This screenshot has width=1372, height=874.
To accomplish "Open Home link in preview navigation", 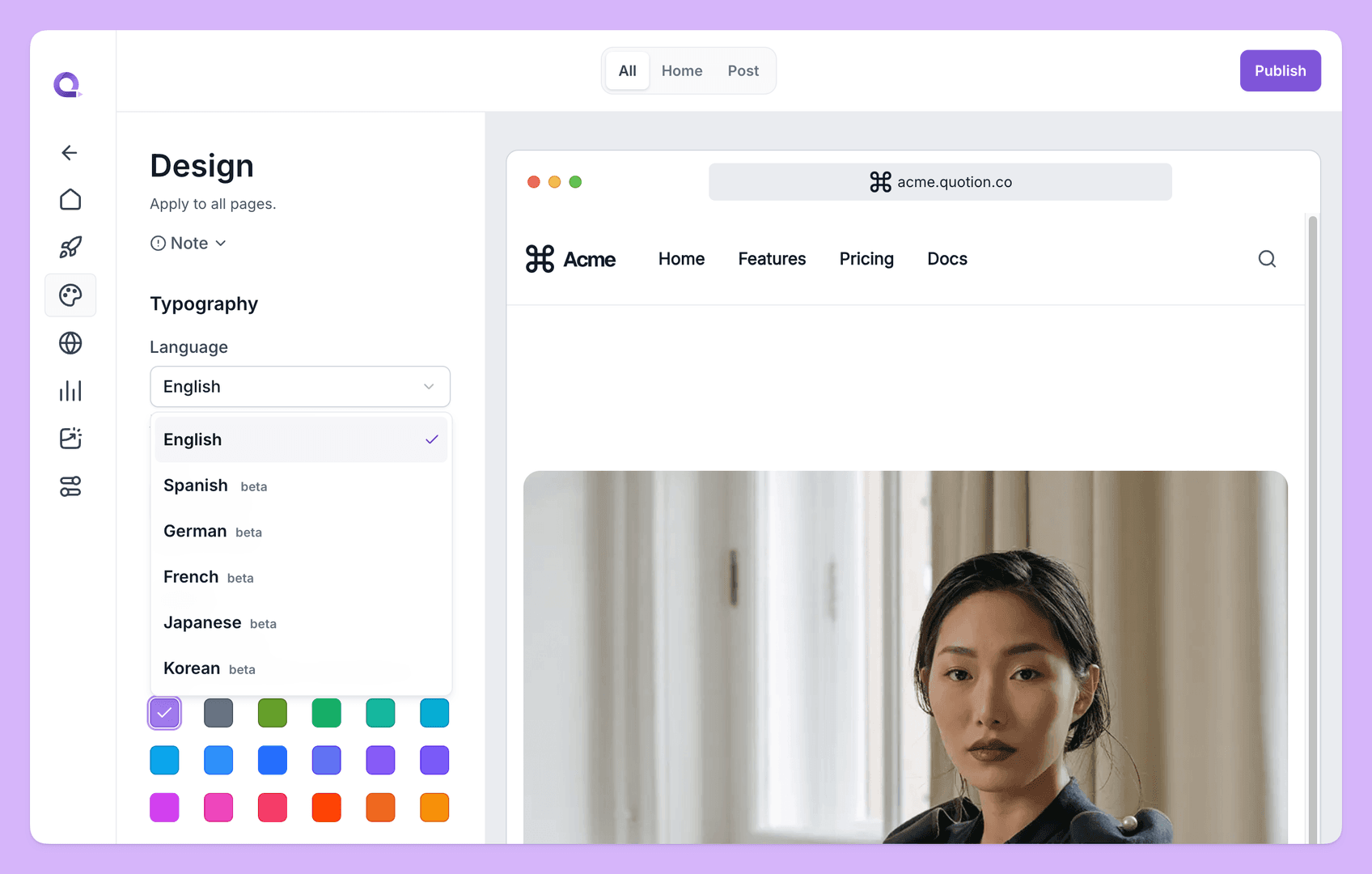I will (x=681, y=259).
